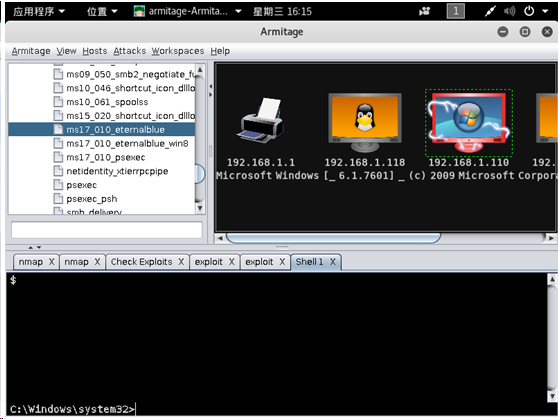Click the file icon beside ms09_050_smb2_negotiate
Viewport: 558px width, 419px height.
tap(58, 74)
